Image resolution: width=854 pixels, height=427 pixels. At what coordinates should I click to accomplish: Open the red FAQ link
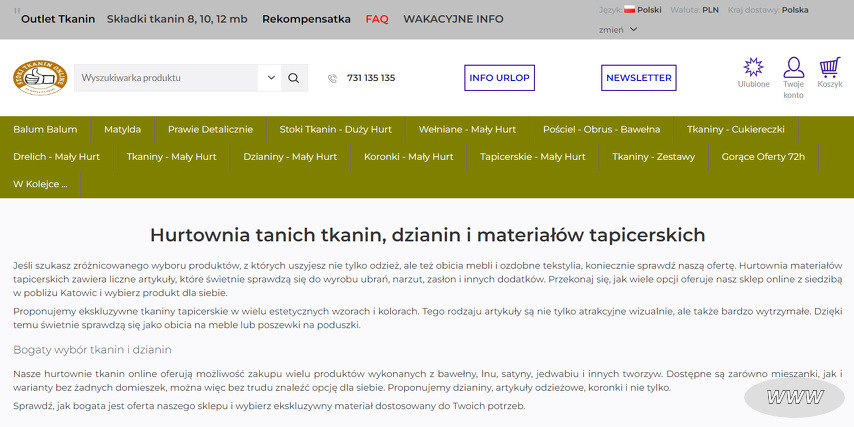377,19
